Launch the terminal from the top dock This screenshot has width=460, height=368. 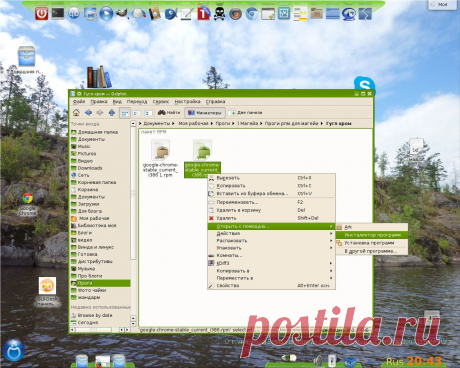[58, 14]
